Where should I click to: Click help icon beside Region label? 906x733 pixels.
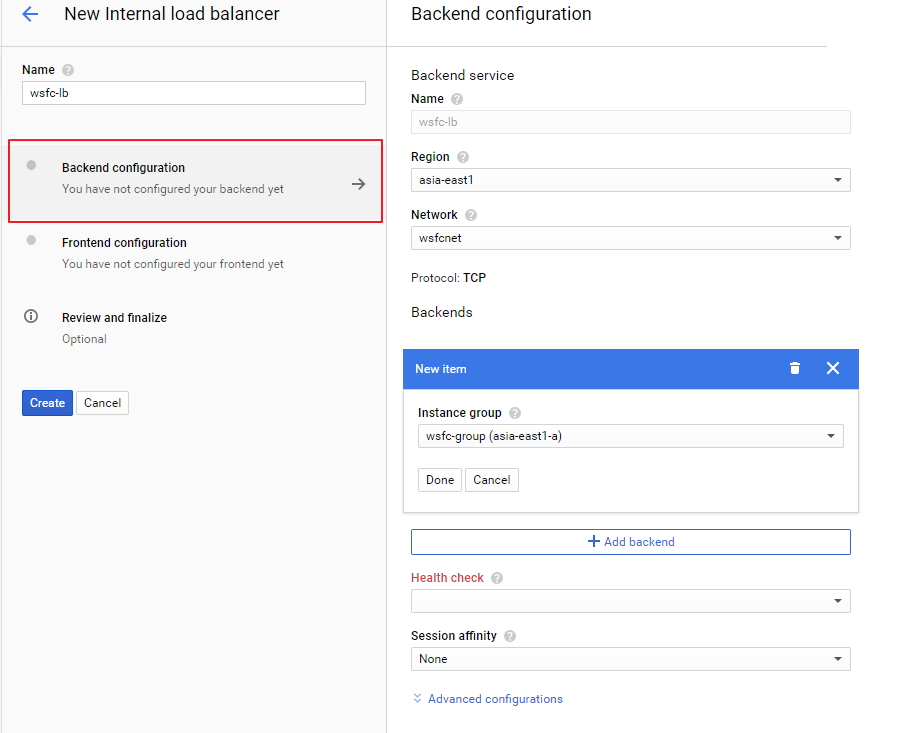click(463, 157)
